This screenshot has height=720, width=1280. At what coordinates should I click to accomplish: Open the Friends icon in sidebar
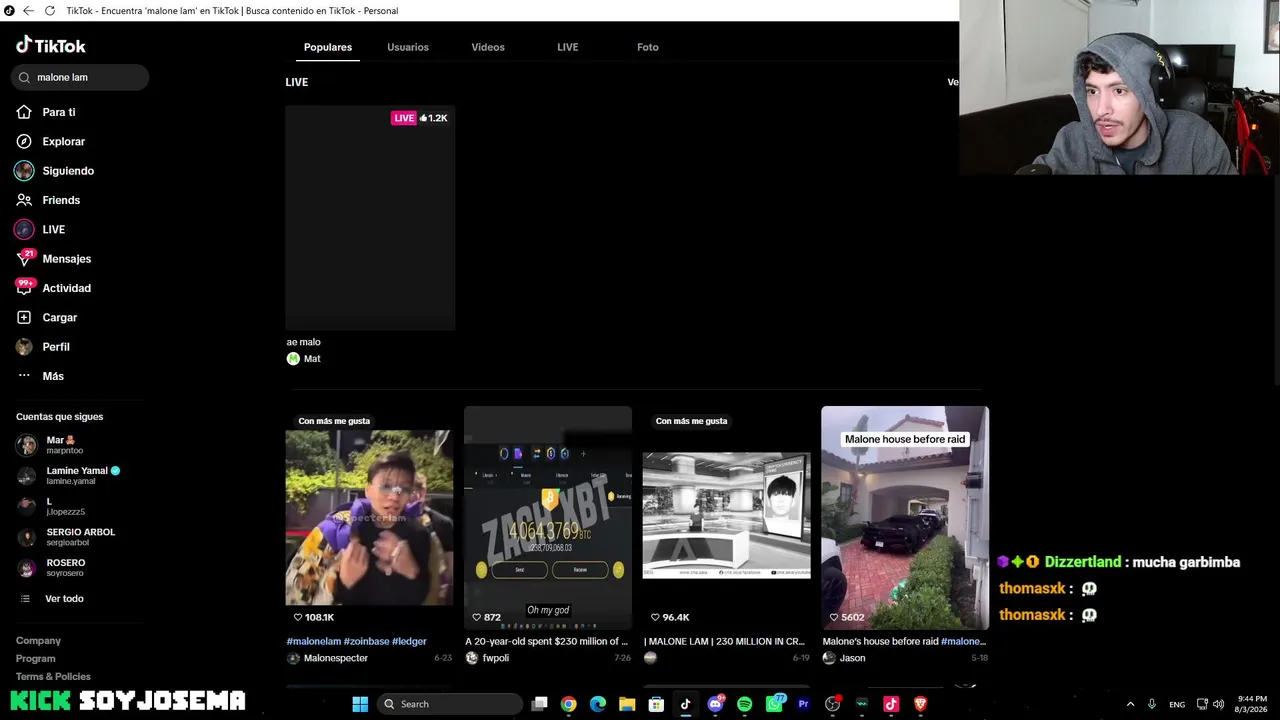(25, 200)
